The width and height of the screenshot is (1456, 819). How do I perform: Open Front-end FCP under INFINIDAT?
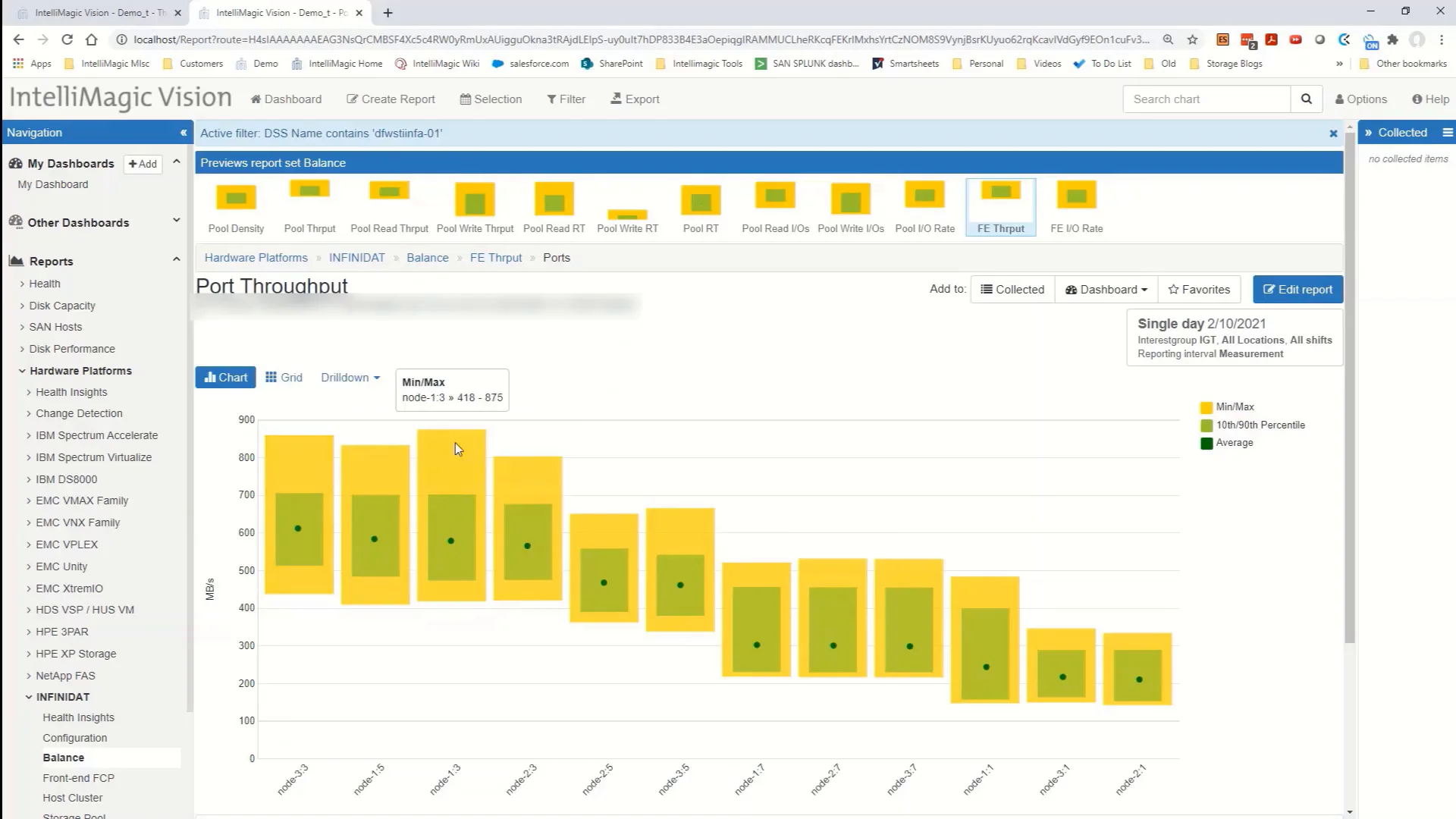pyautogui.click(x=79, y=778)
